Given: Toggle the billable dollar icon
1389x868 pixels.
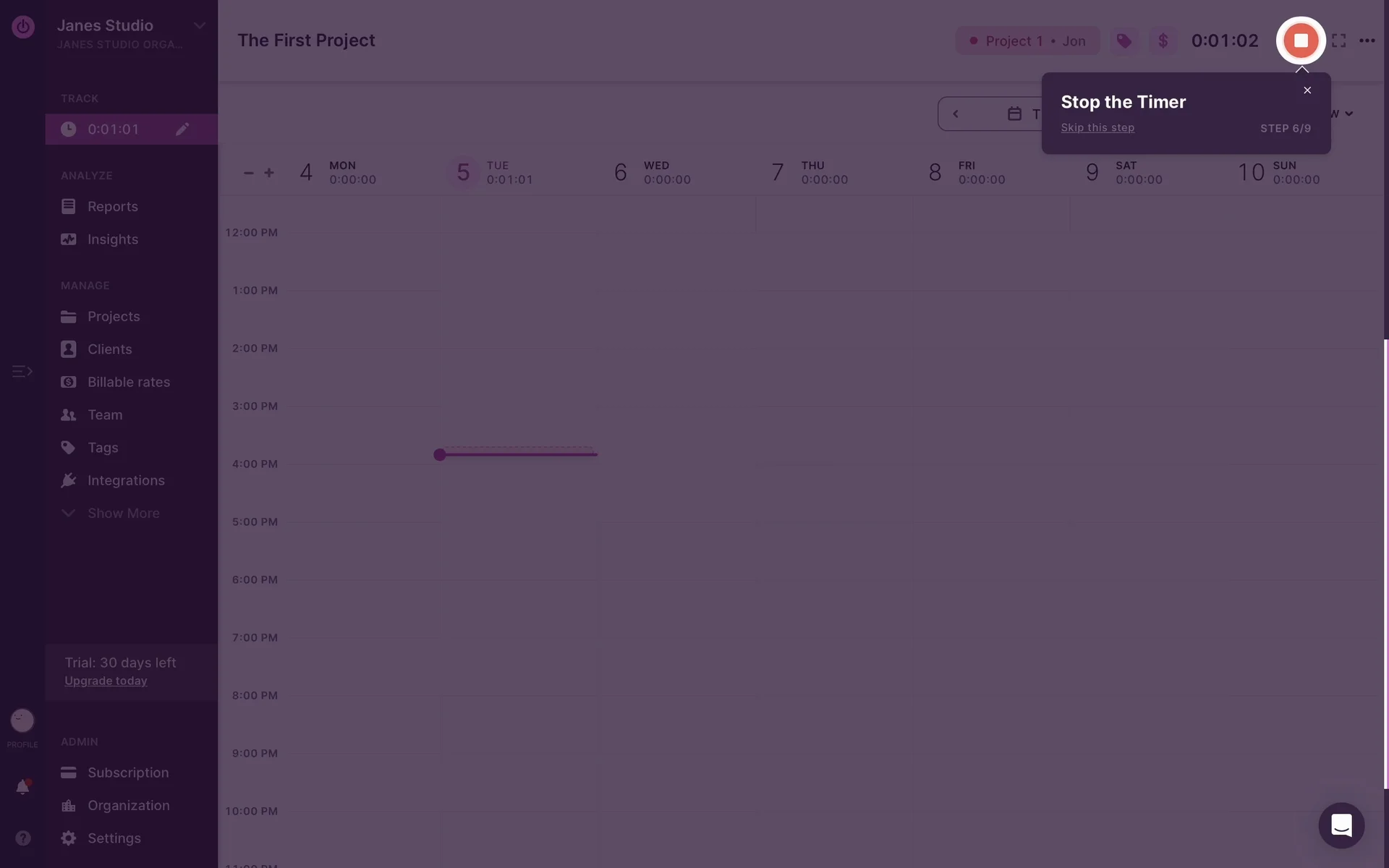Looking at the screenshot, I should (1163, 41).
